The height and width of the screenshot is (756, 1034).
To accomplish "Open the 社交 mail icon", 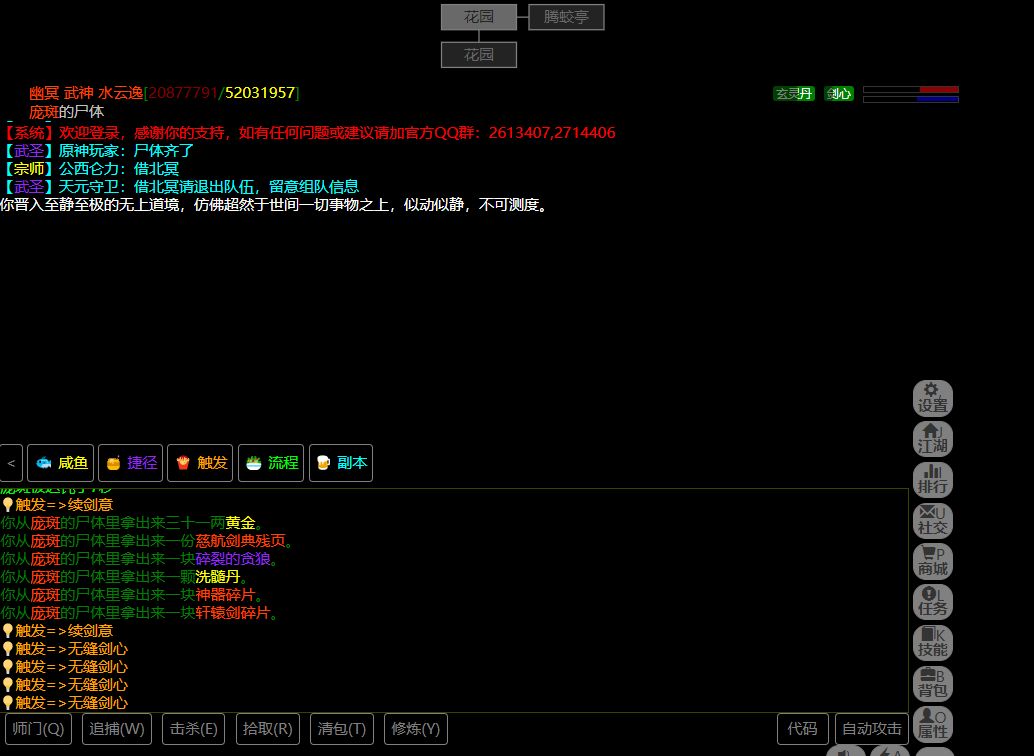I will tap(932, 521).
